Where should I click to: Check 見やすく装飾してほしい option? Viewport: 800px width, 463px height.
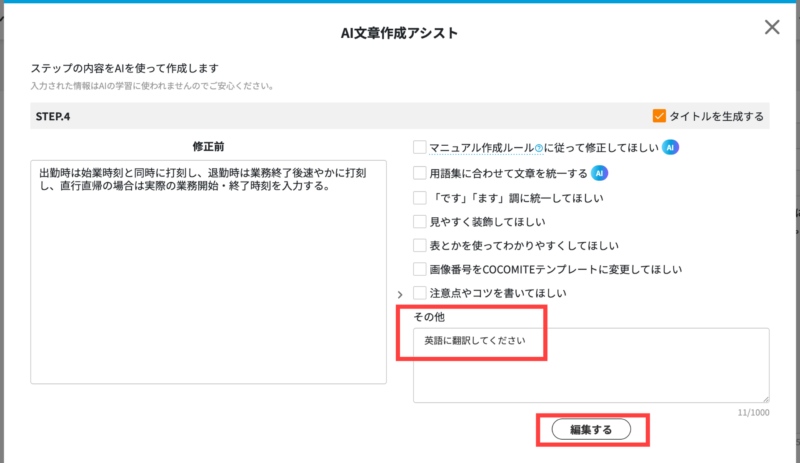[419, 222]
